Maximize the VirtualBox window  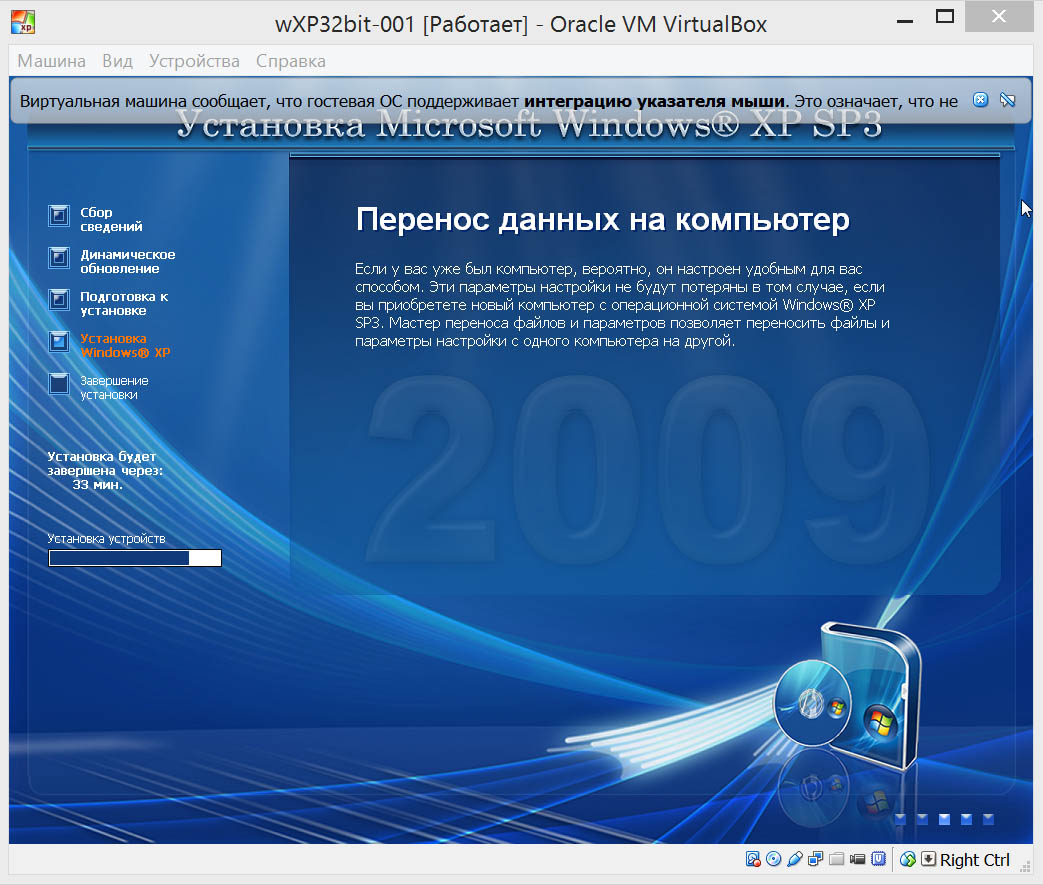pos(945,17)
